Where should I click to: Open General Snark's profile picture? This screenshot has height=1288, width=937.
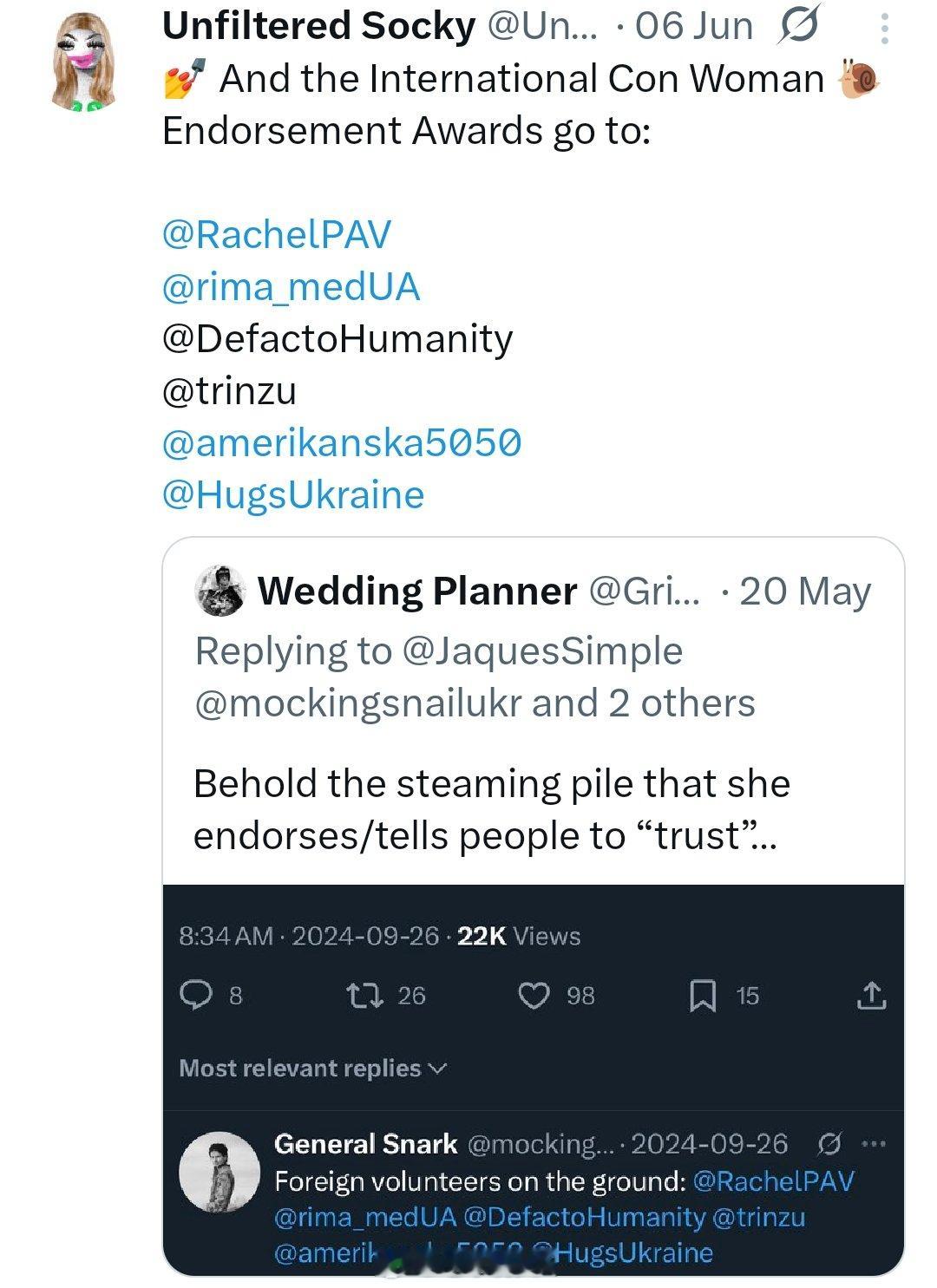click(x=219, y=1171)
